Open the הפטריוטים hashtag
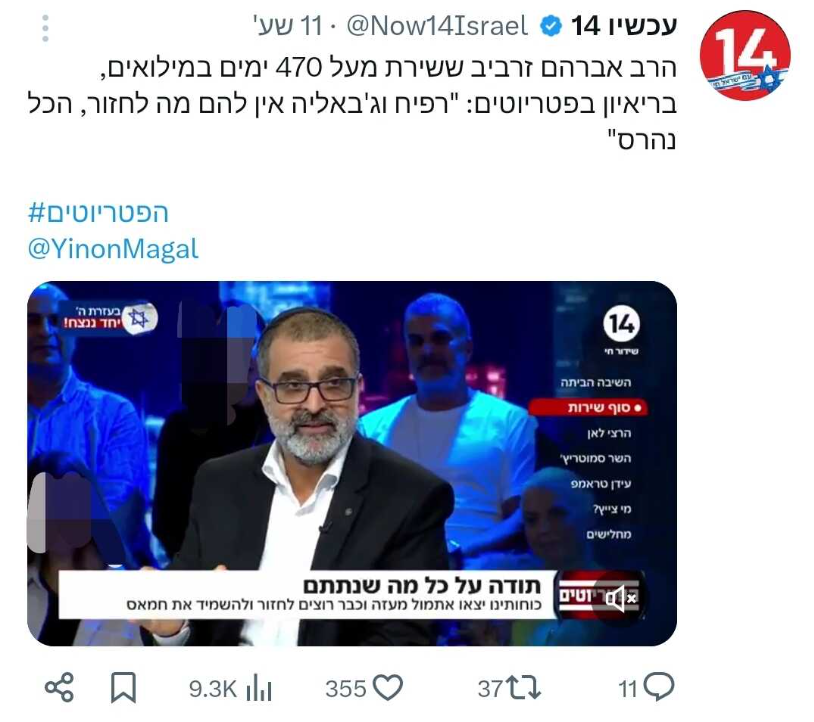 point(98,213)
